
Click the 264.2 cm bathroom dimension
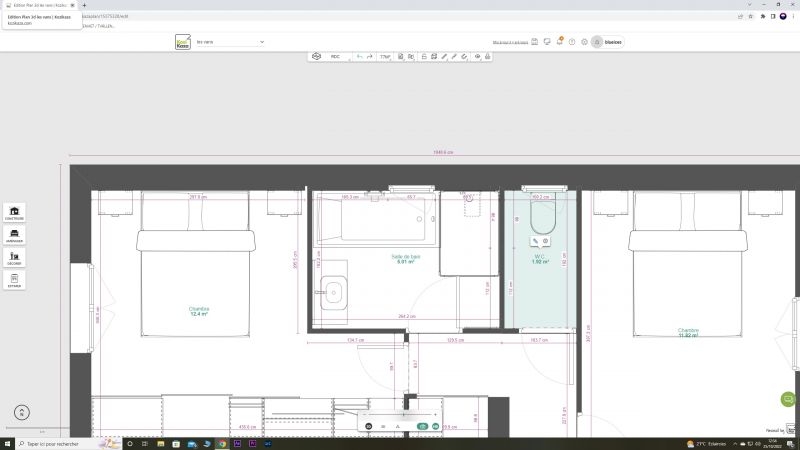407,316
